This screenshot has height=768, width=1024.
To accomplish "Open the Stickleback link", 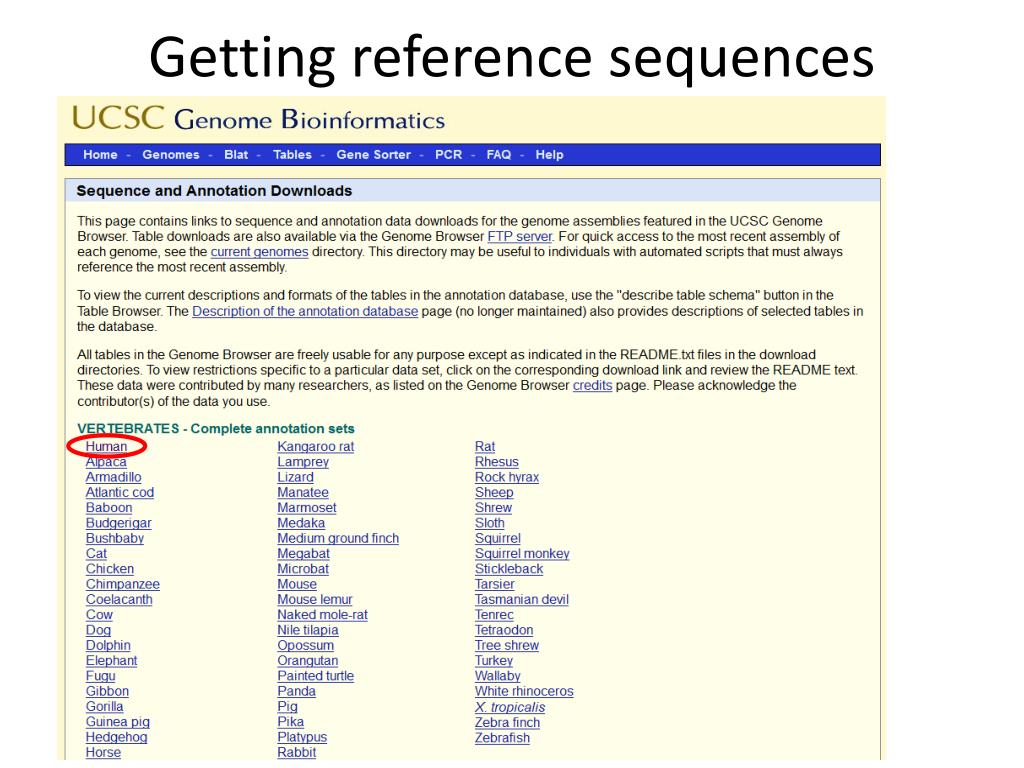I will point(509,569).
